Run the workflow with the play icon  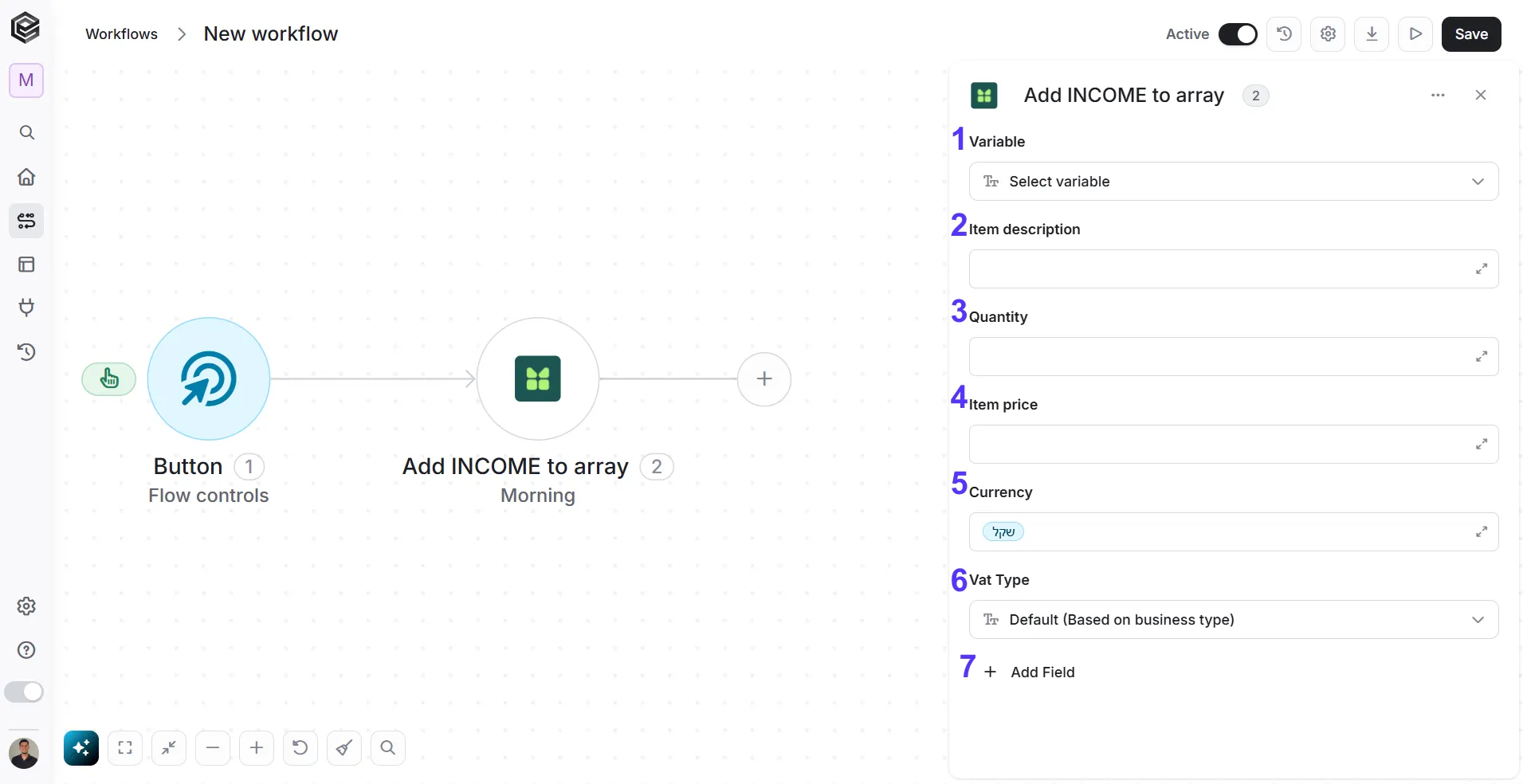point(1415,34)
